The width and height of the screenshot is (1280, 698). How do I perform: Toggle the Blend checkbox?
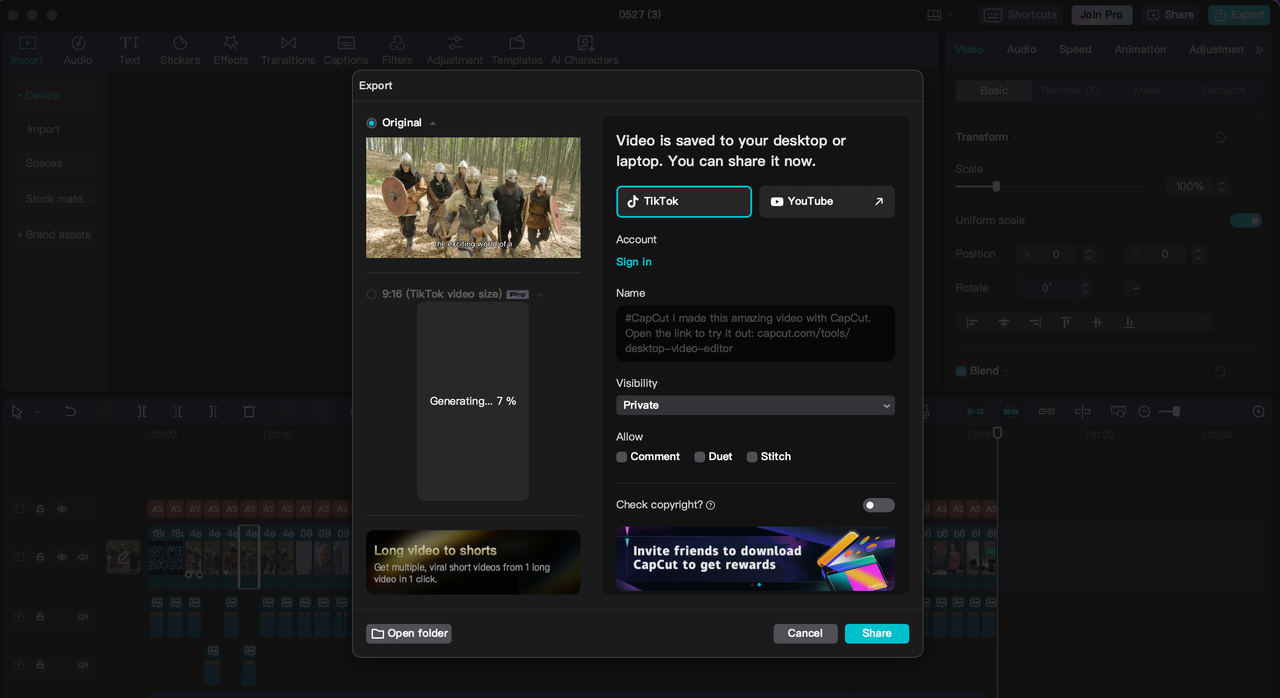(961, 371)
